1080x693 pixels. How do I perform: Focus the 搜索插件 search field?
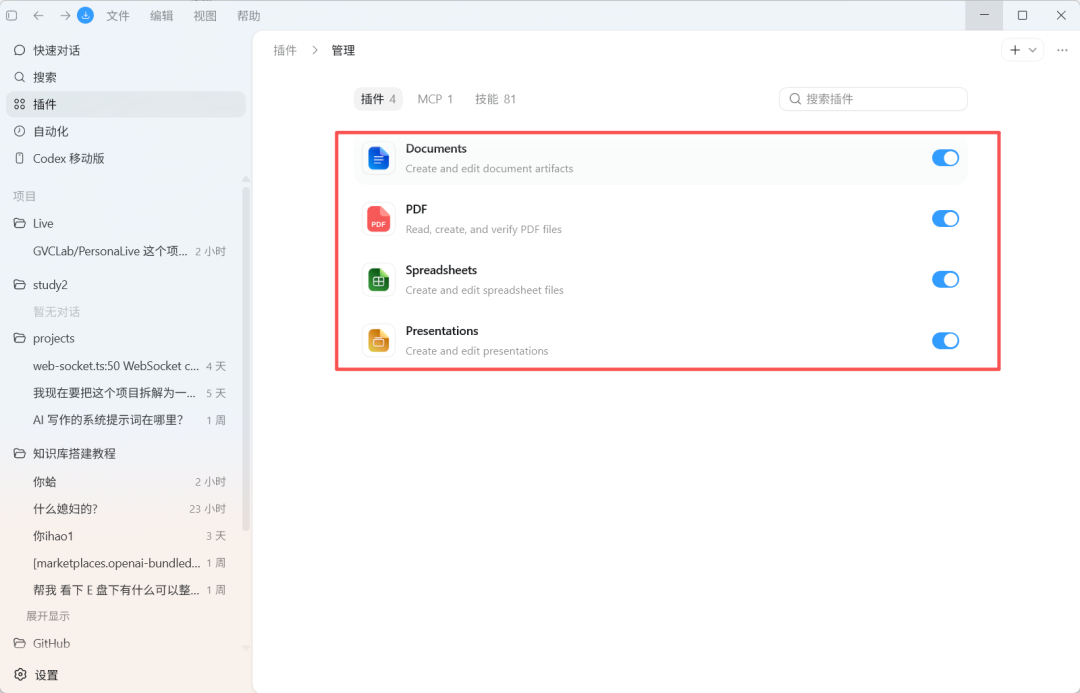click(x=873, y=99)
